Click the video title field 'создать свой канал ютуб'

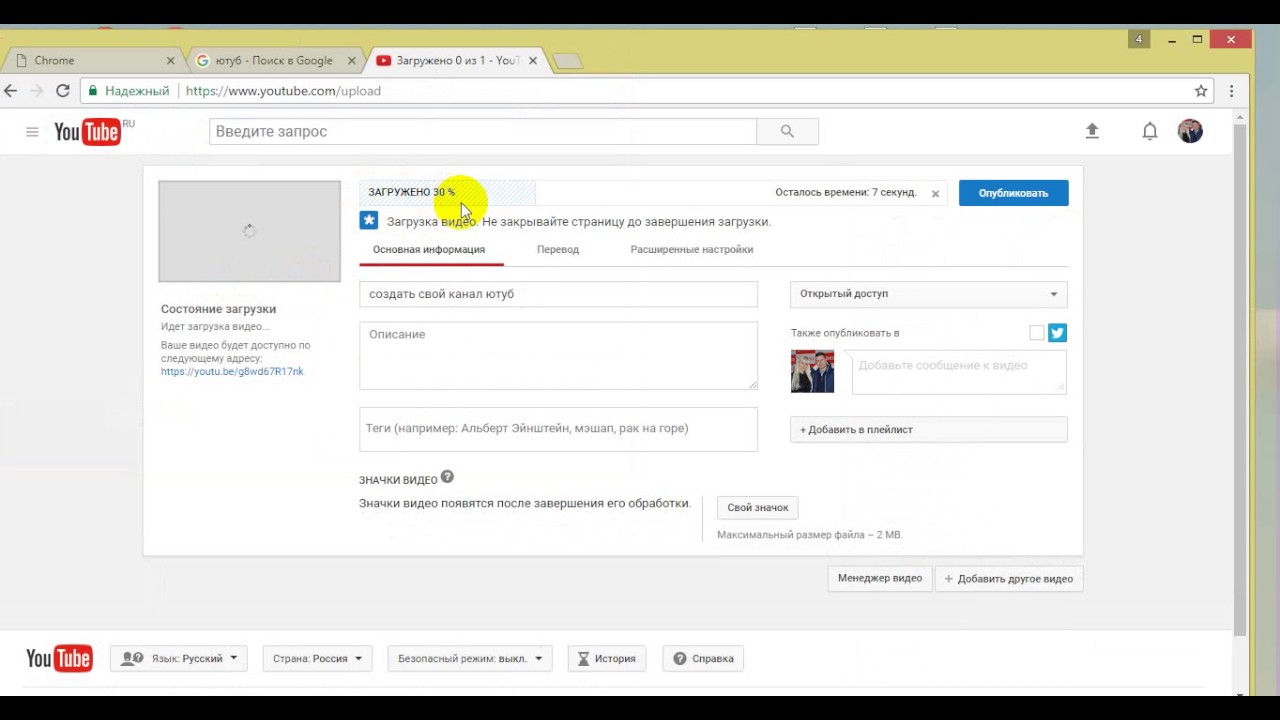click(x=558, y=294)
